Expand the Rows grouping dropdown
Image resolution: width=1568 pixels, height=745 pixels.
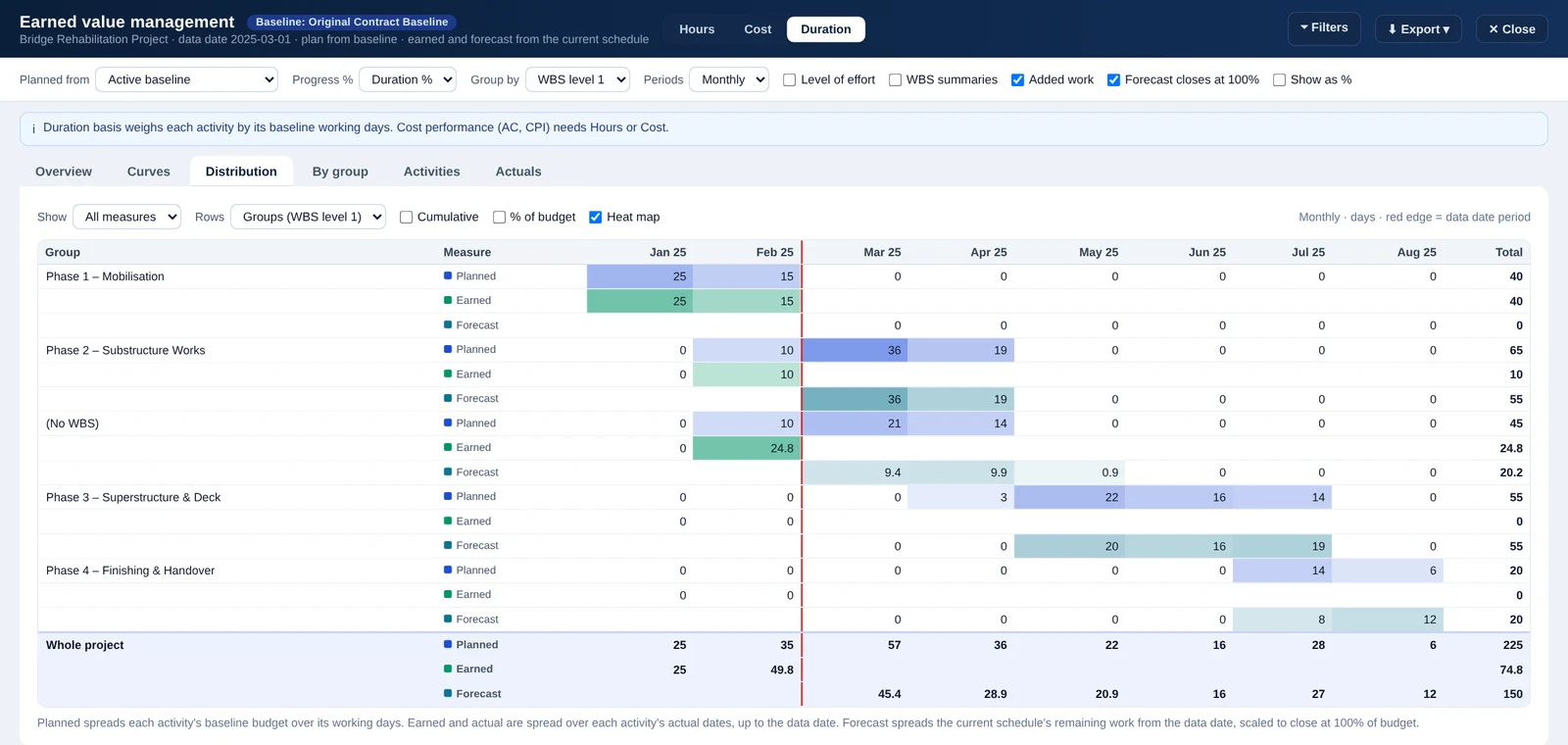click(308, 217)
